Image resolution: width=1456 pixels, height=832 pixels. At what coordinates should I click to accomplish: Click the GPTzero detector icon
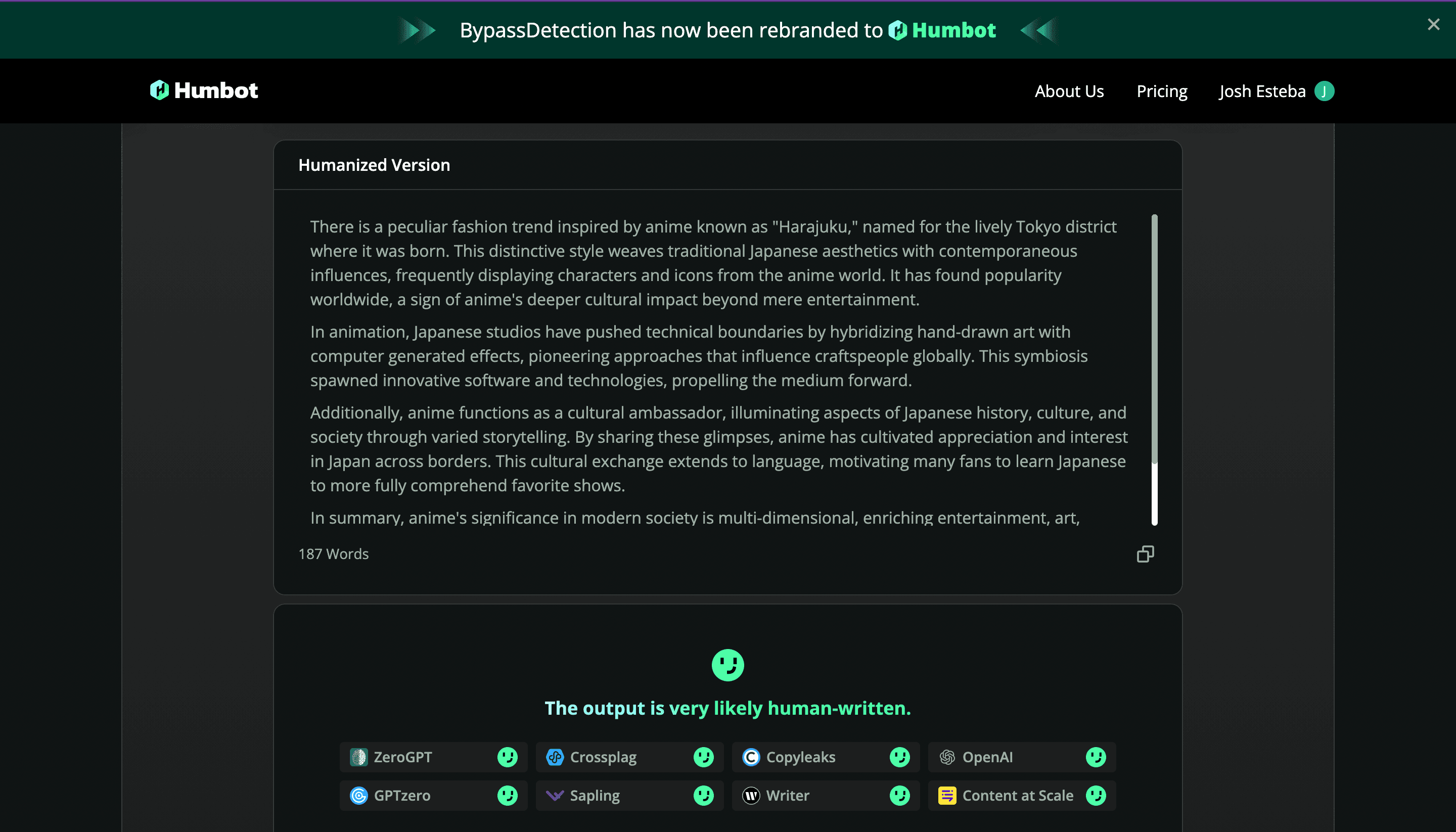[x=359, y=796]
